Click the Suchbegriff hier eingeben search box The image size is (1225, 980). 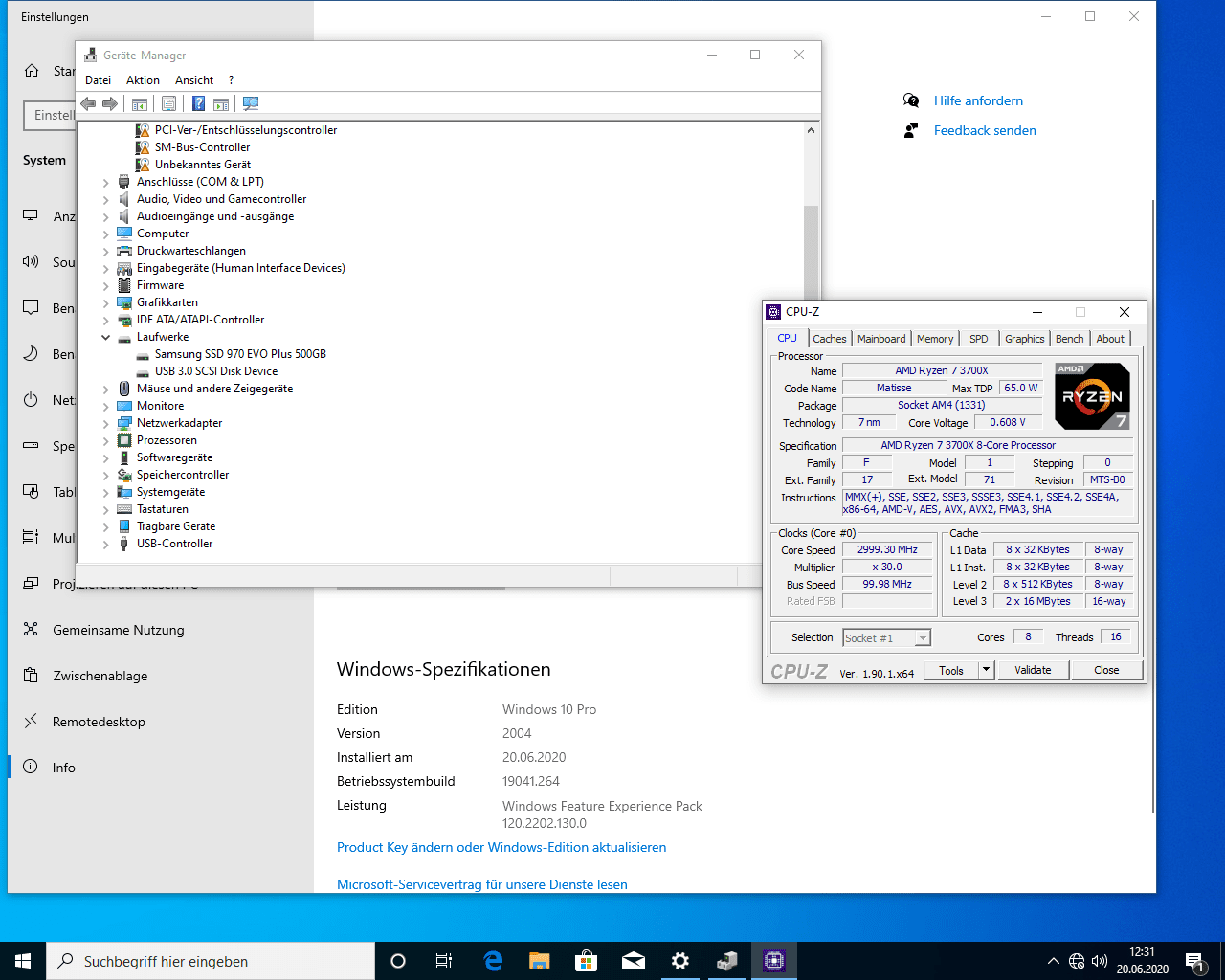tap(211, 961)
